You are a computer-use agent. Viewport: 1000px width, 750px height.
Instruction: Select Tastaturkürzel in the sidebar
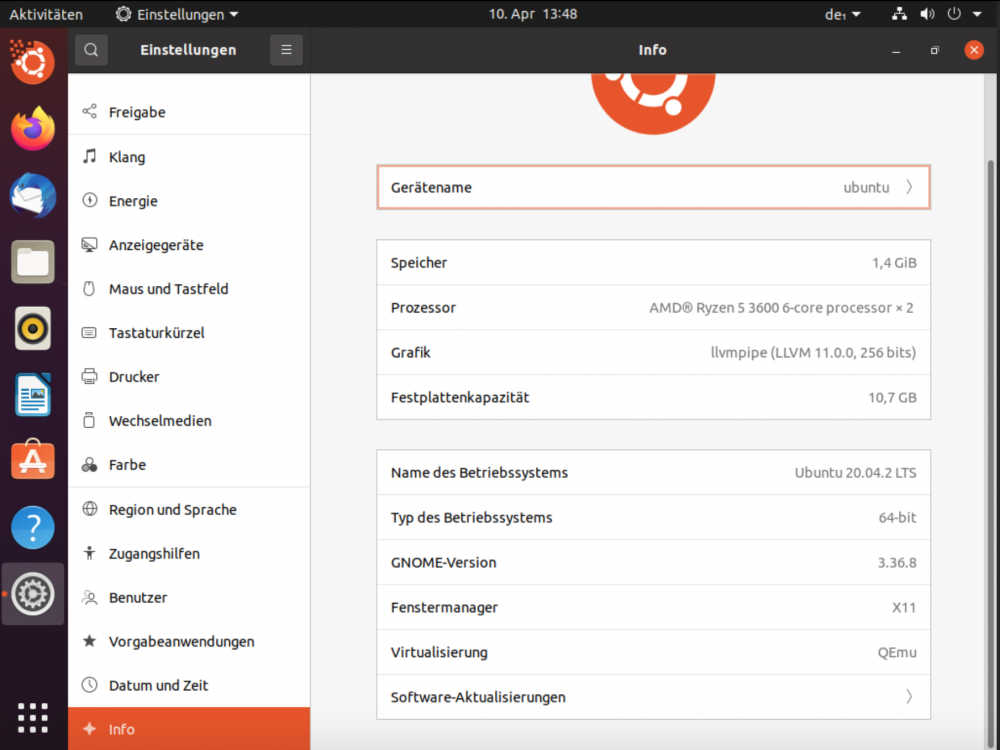(x=189, y=333)
